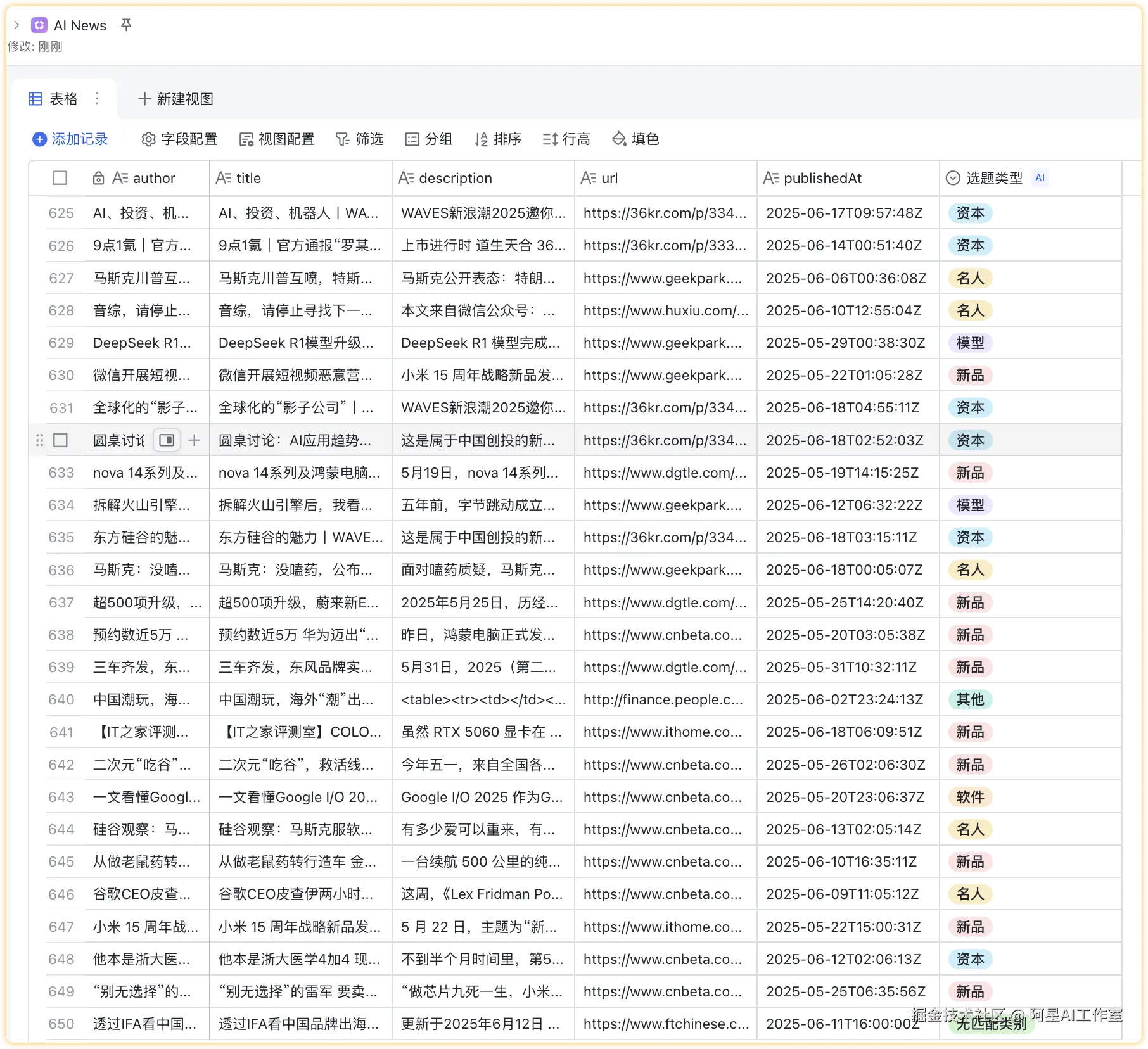Create a new view with 新建视图
The height and width of the screenshot is (1049, 1148).
(x=175, y=99)
